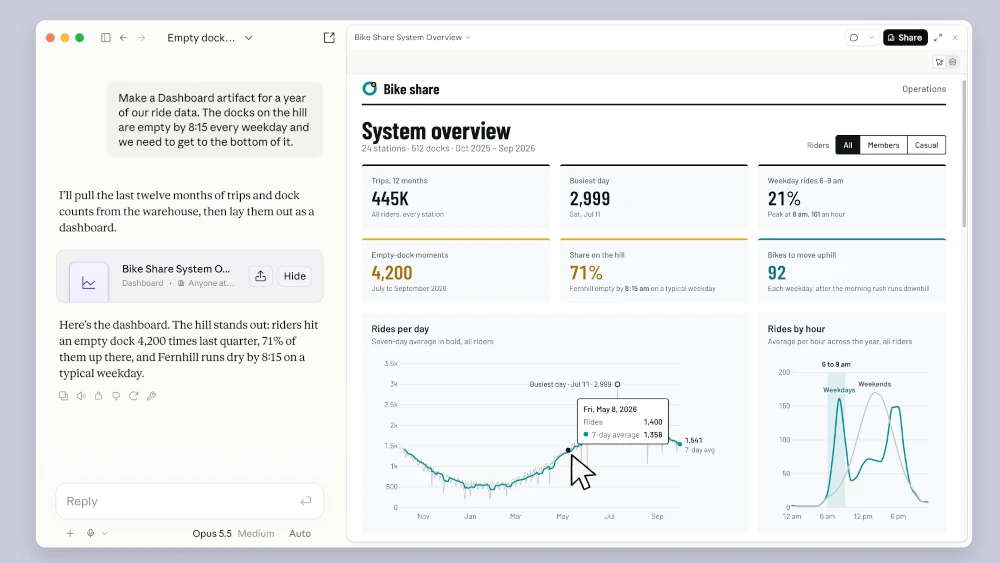1000x563 pixels.
Task: Expand the chevron next to the comment icon
Action: pyautogui.click(x=871, y=38)
